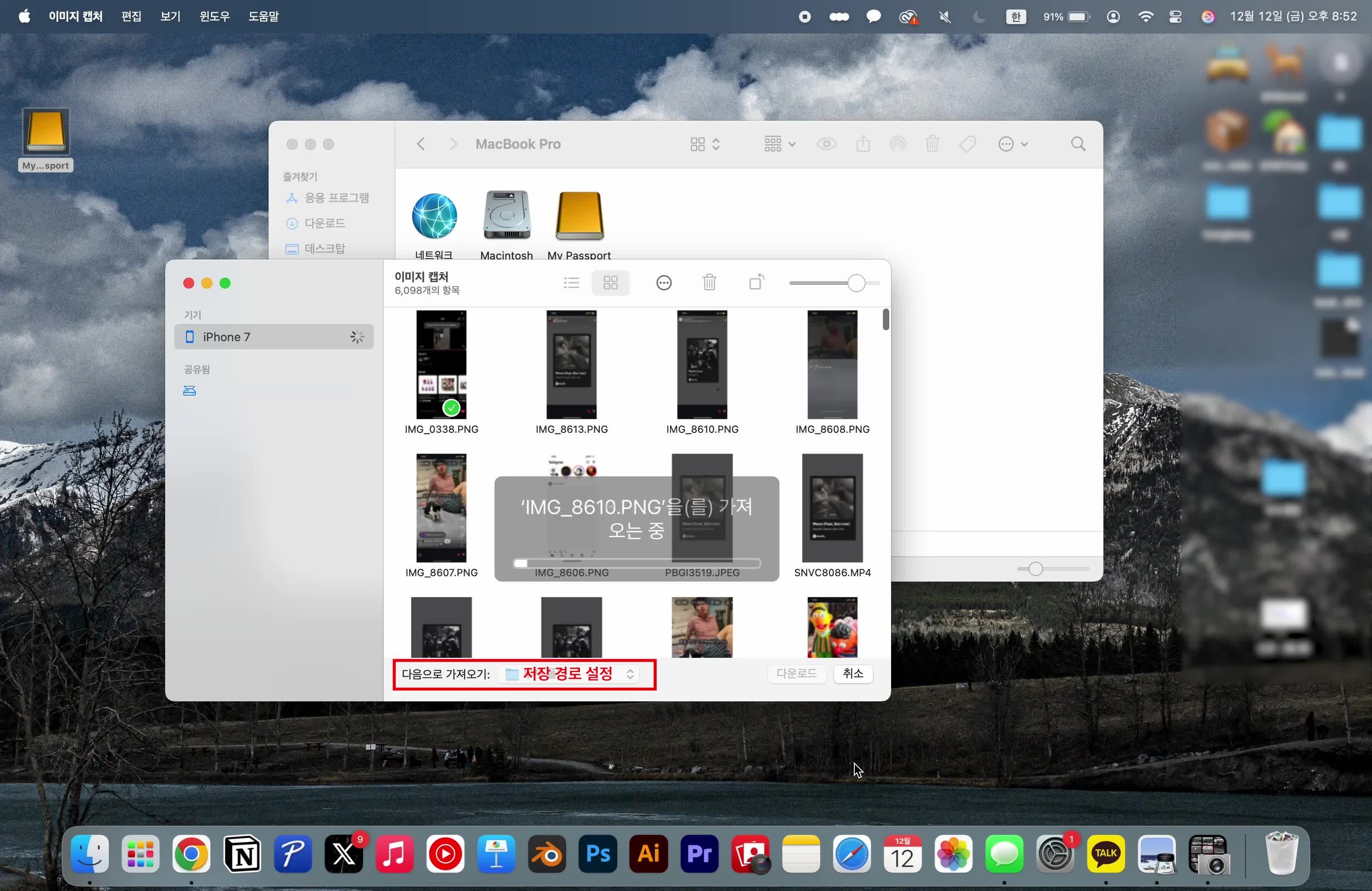Open Illustrator from the Dock

tap(648, 854)
